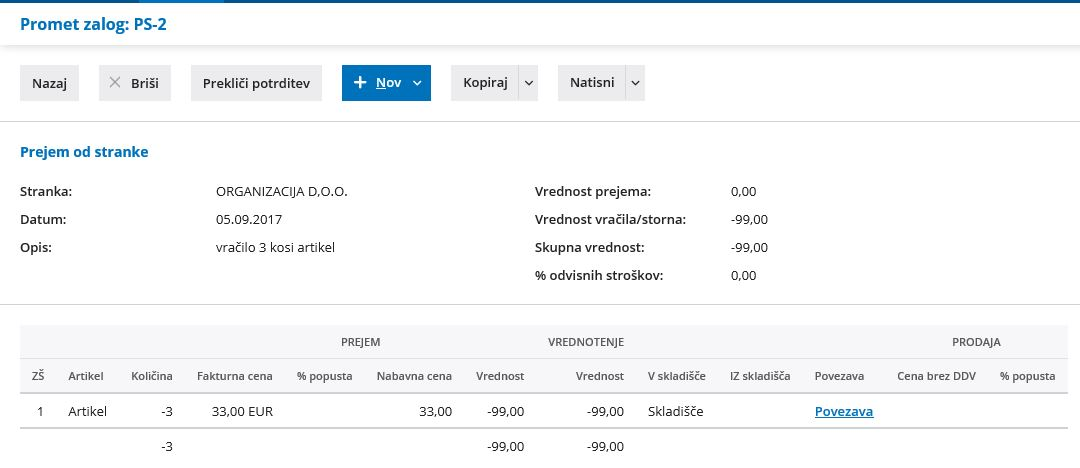Viewport: 1080px width, 468px height.
Task: Click the X icon on Briši button
Action: (115, 83)
